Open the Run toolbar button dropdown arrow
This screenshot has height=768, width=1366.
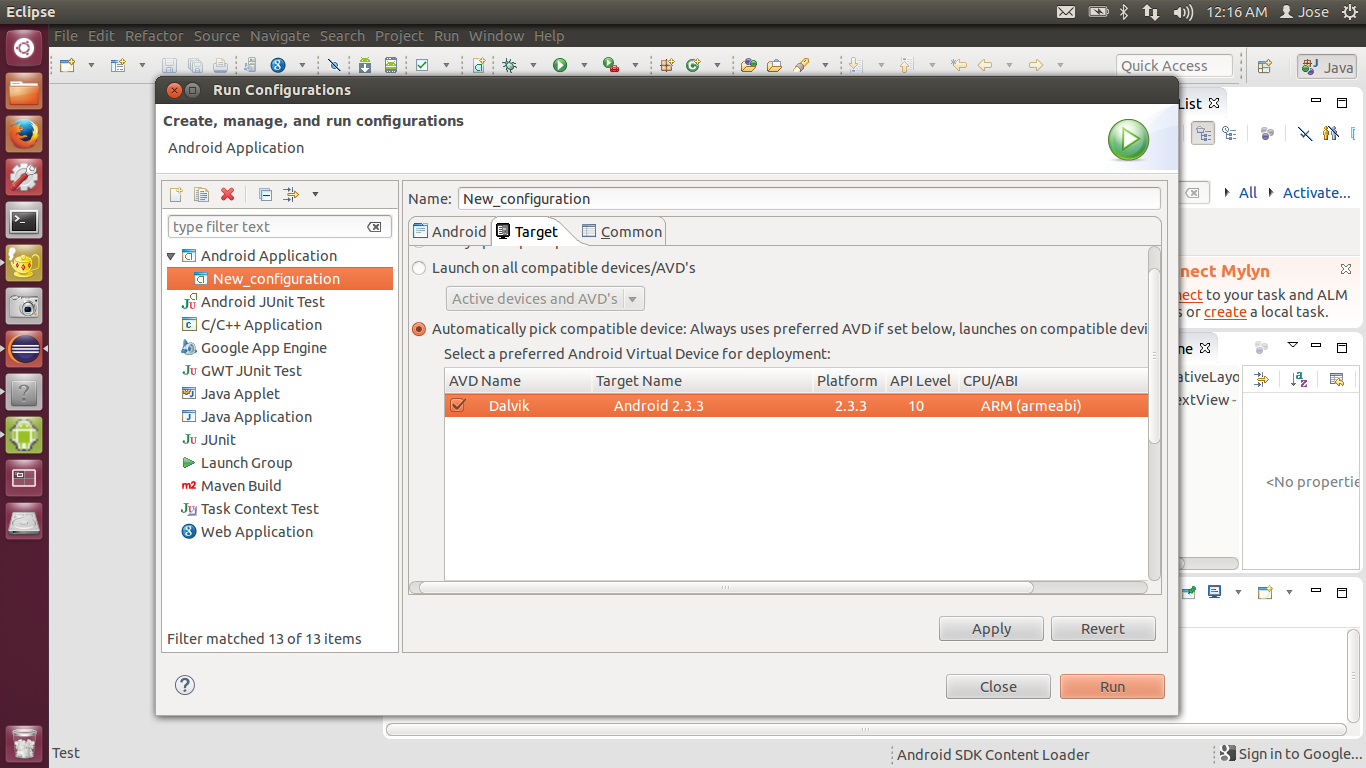[x=583, y=65]
